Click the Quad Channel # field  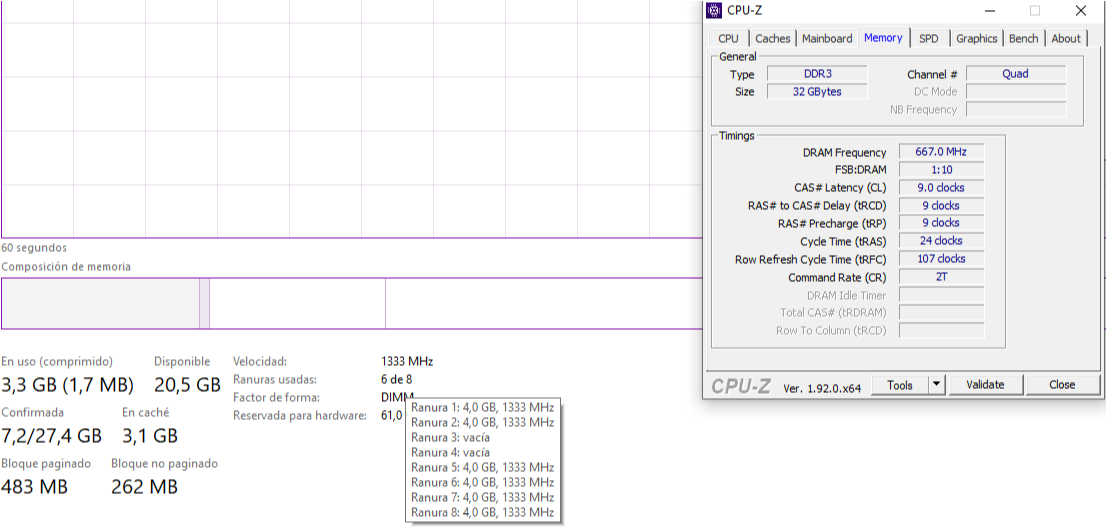(x=1016, y=73)
